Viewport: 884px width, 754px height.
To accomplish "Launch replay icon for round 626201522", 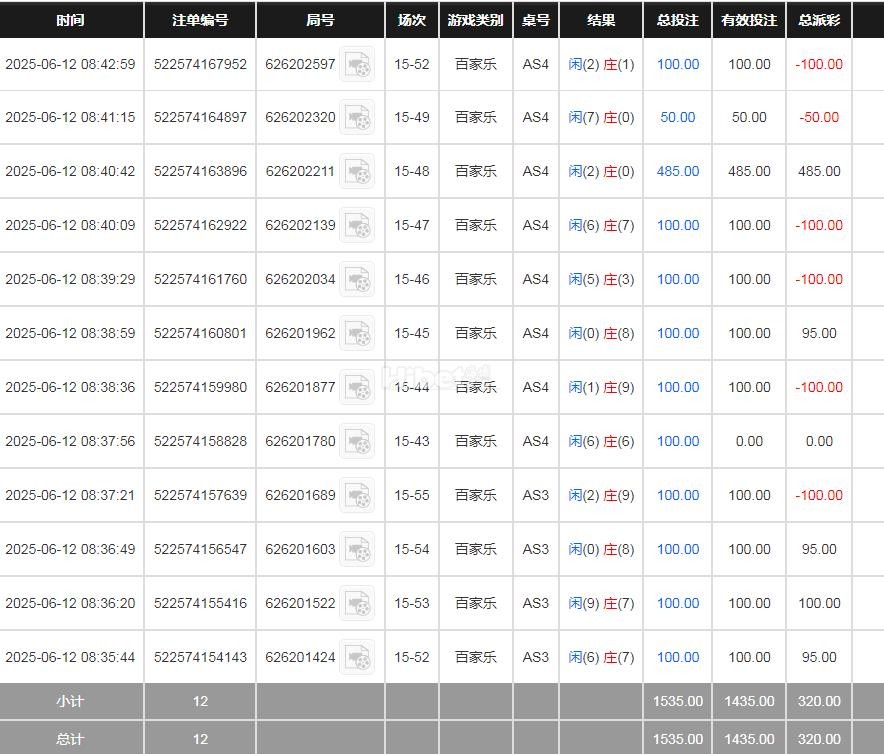I will tap(357, 604).
